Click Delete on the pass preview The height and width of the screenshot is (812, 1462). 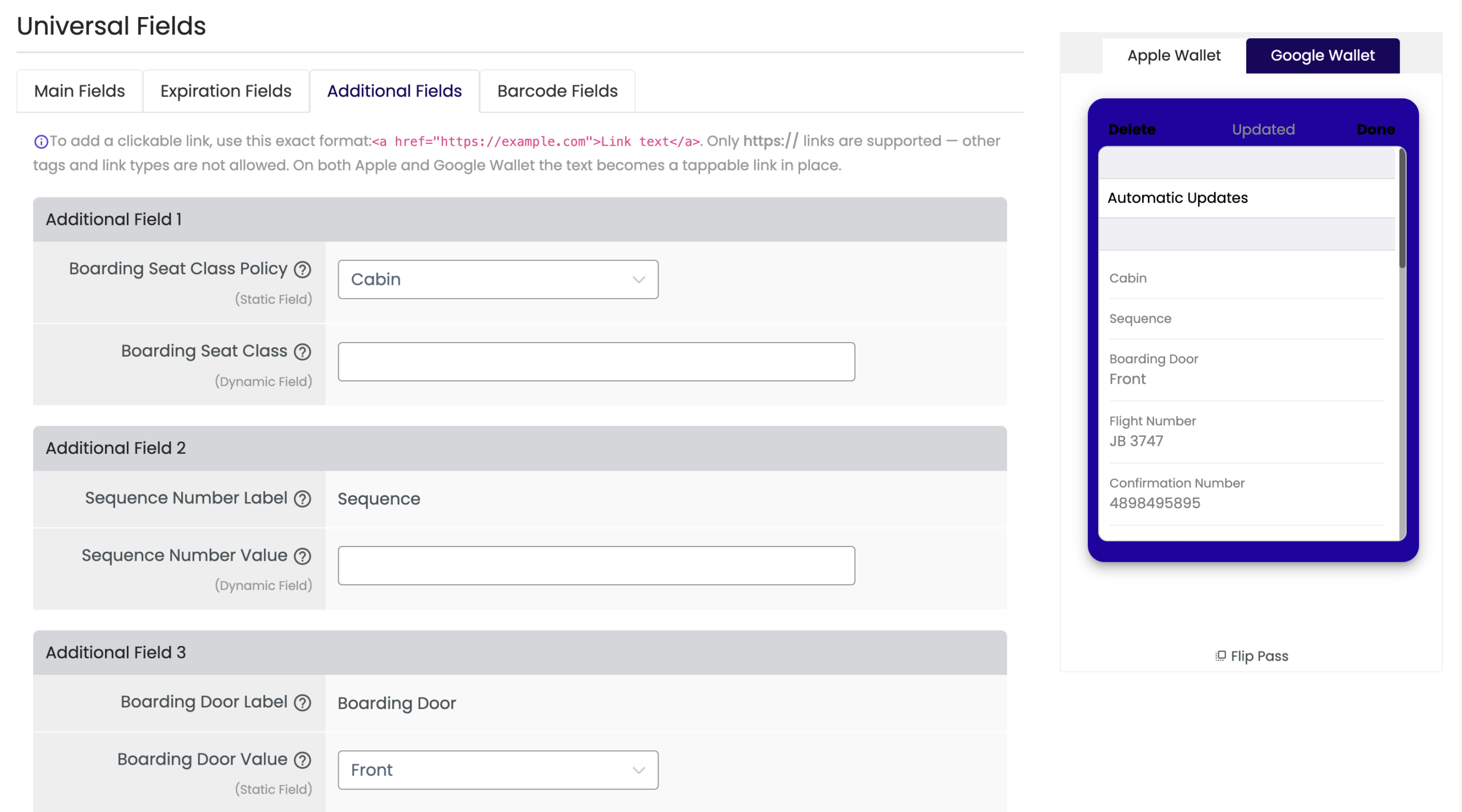point(1132,130)
